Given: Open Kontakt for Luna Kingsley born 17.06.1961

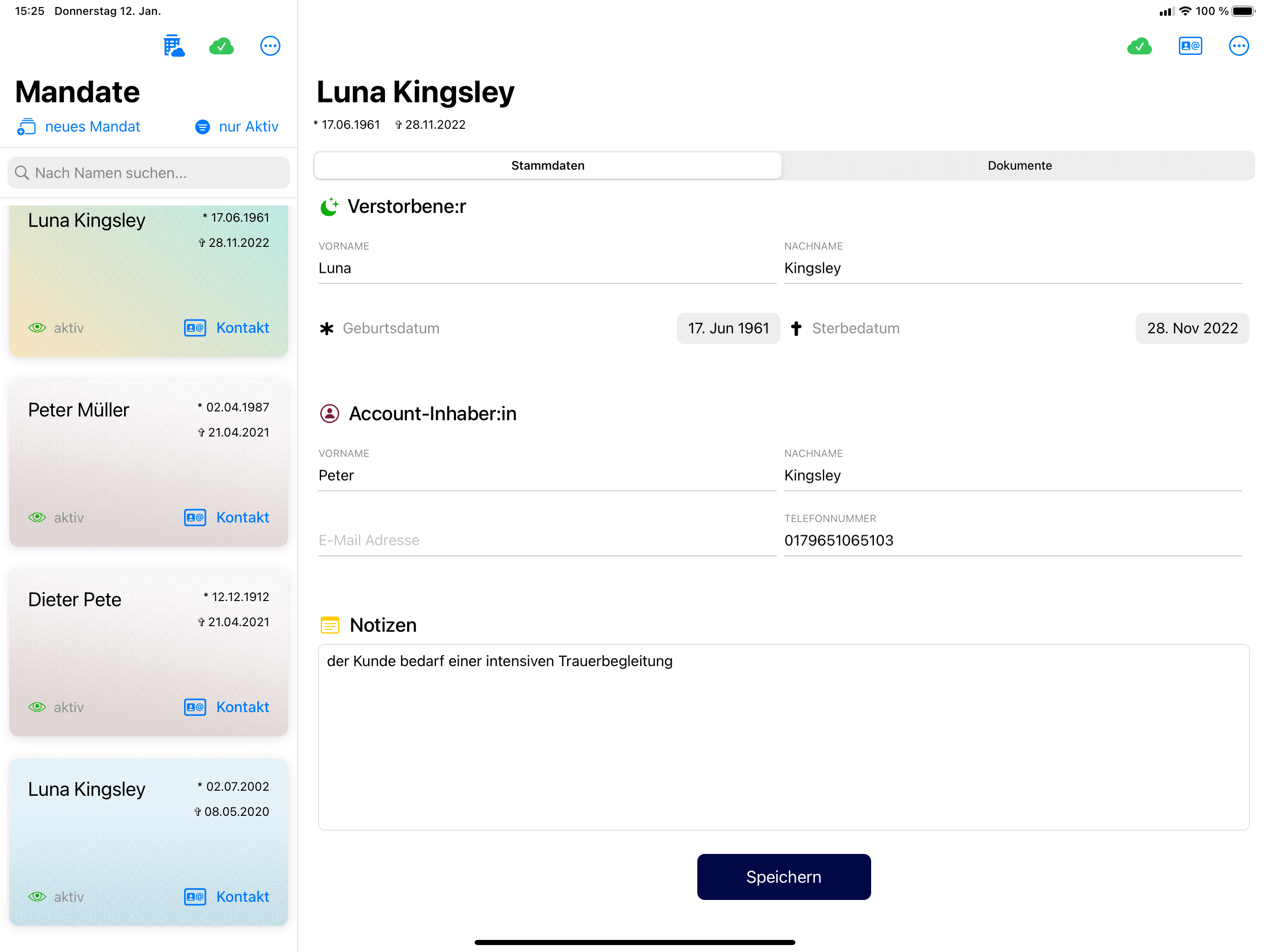Looking at the screenshot, I should coord(227,328).
